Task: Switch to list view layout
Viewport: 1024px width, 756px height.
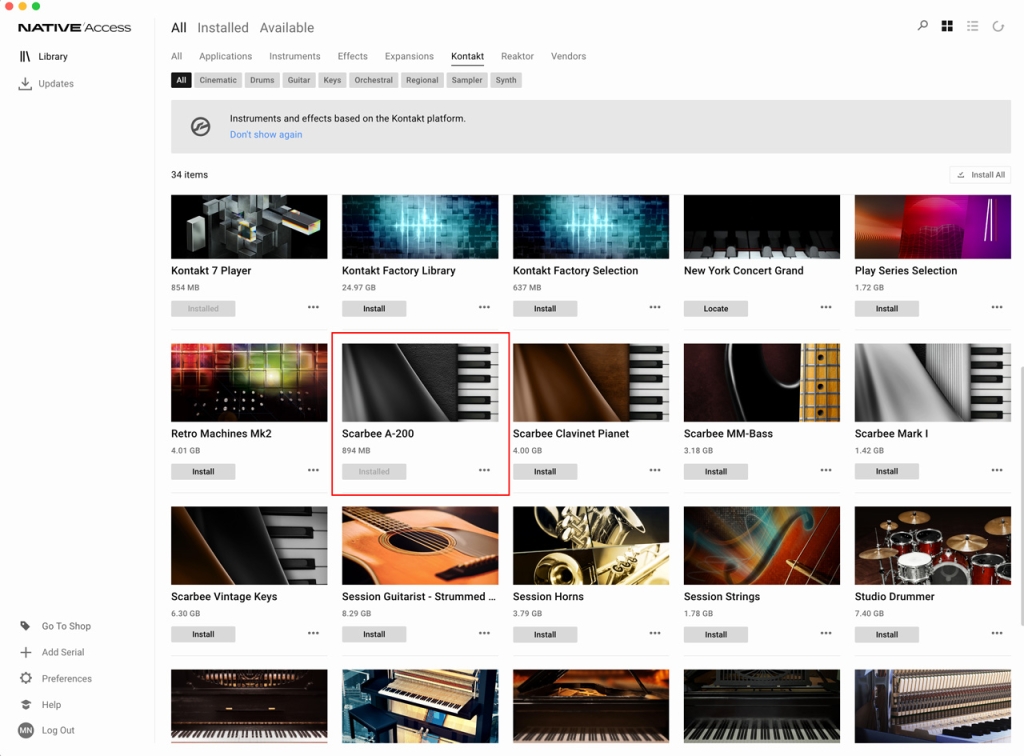Action: [972, 26]
